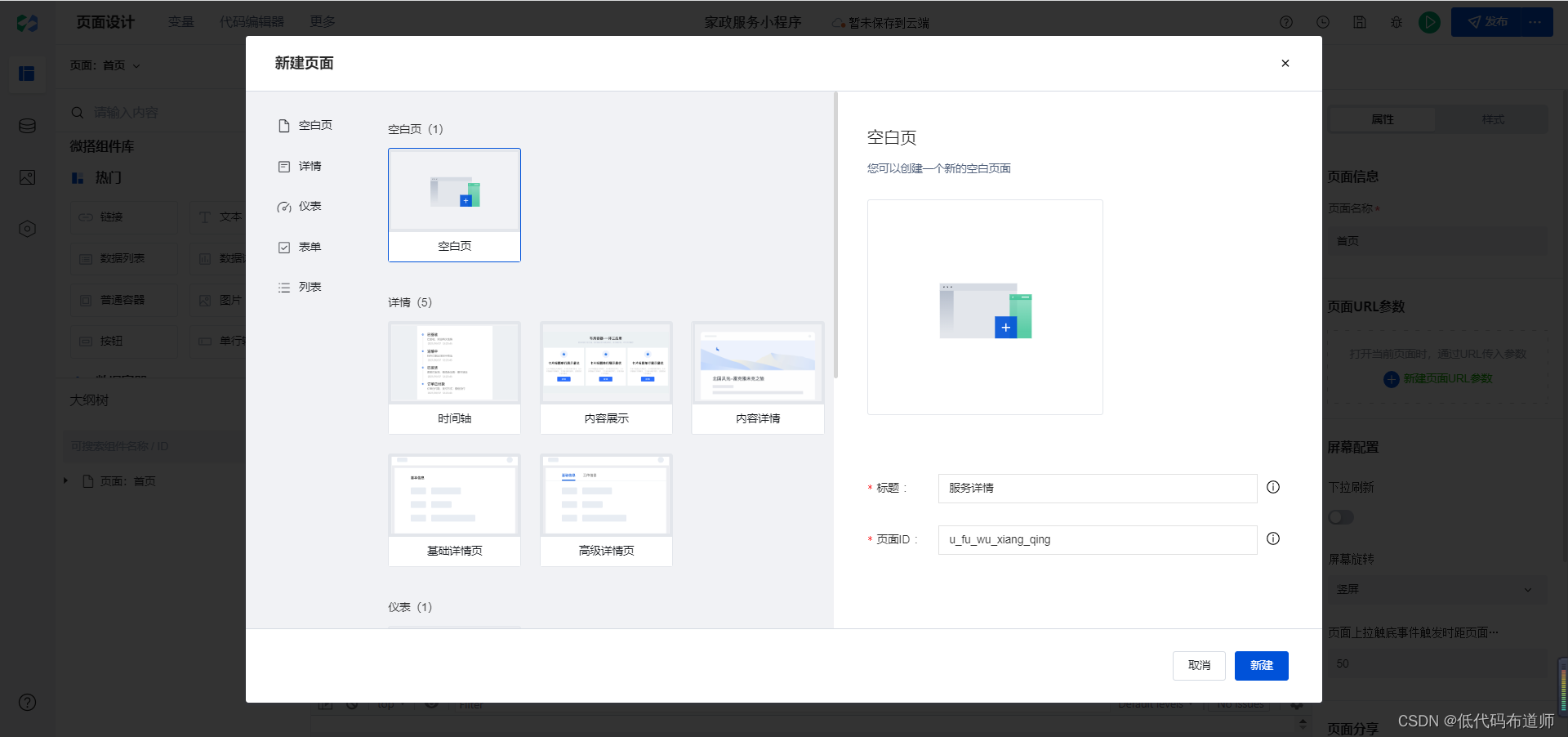Select the 文本 component

tap(218, 217)
